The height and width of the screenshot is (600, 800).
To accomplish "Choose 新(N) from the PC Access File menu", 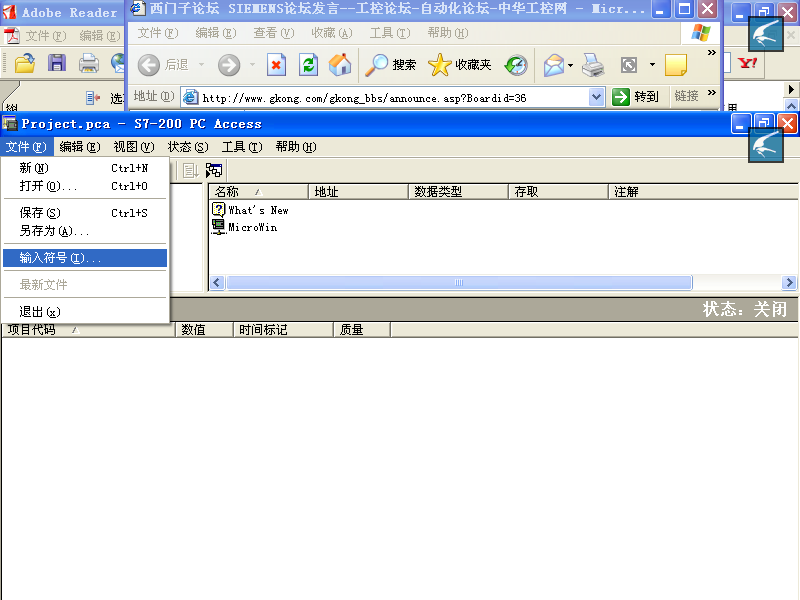I will tap(85, 168).
